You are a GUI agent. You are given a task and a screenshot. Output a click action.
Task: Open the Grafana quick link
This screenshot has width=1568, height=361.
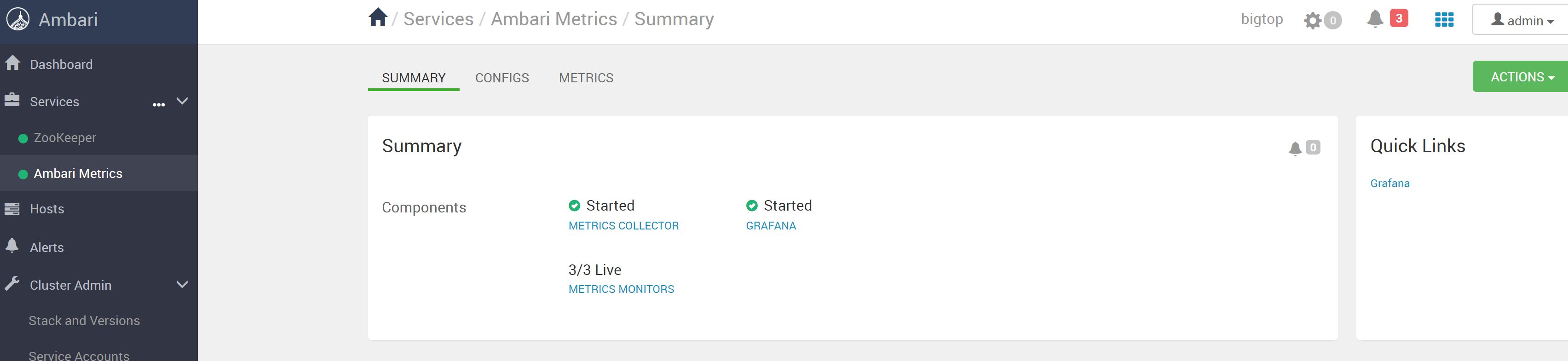1389,183
